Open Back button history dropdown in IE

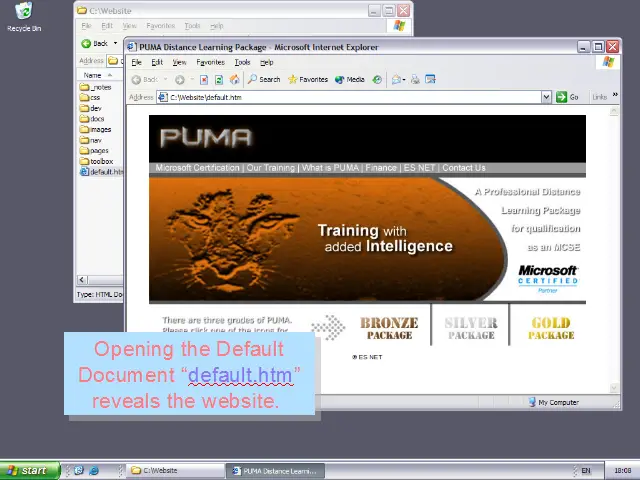[x=165, y=80]
